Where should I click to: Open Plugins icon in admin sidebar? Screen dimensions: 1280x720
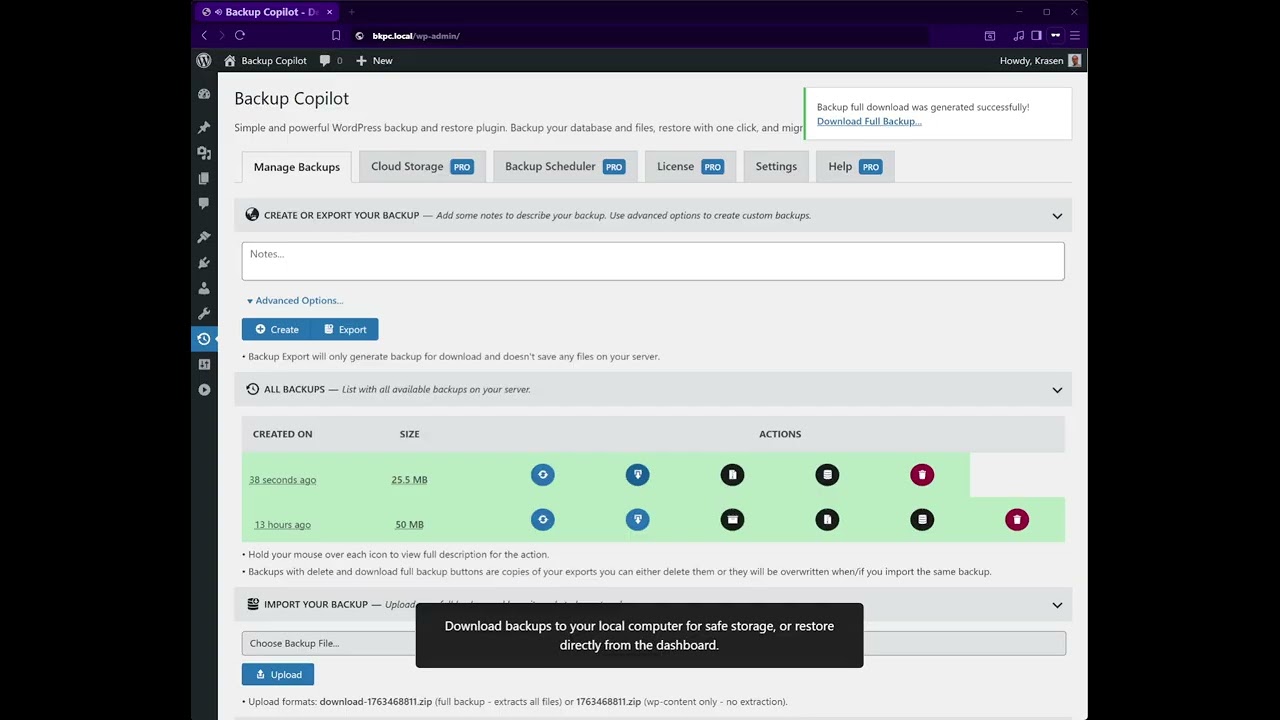204,263
